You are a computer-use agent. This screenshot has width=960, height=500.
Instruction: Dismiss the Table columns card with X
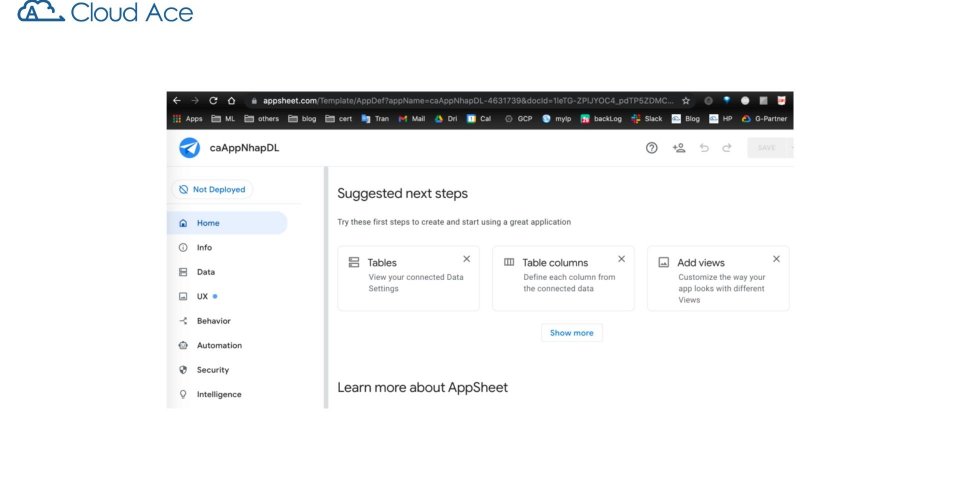(x=621, y=259)
